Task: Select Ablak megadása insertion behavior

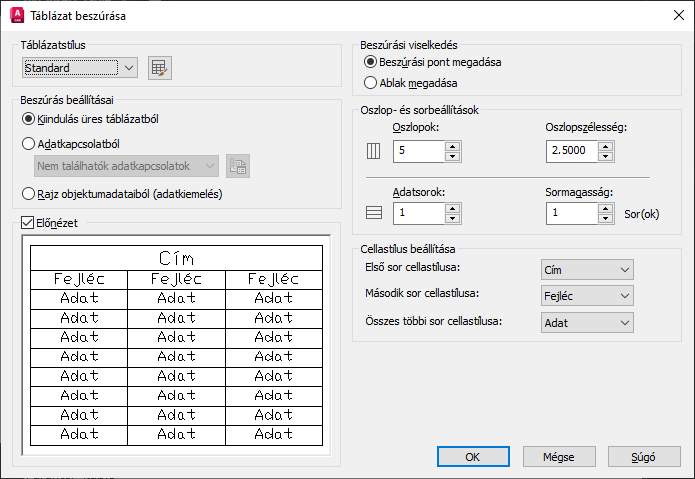Action: [371, 83]
